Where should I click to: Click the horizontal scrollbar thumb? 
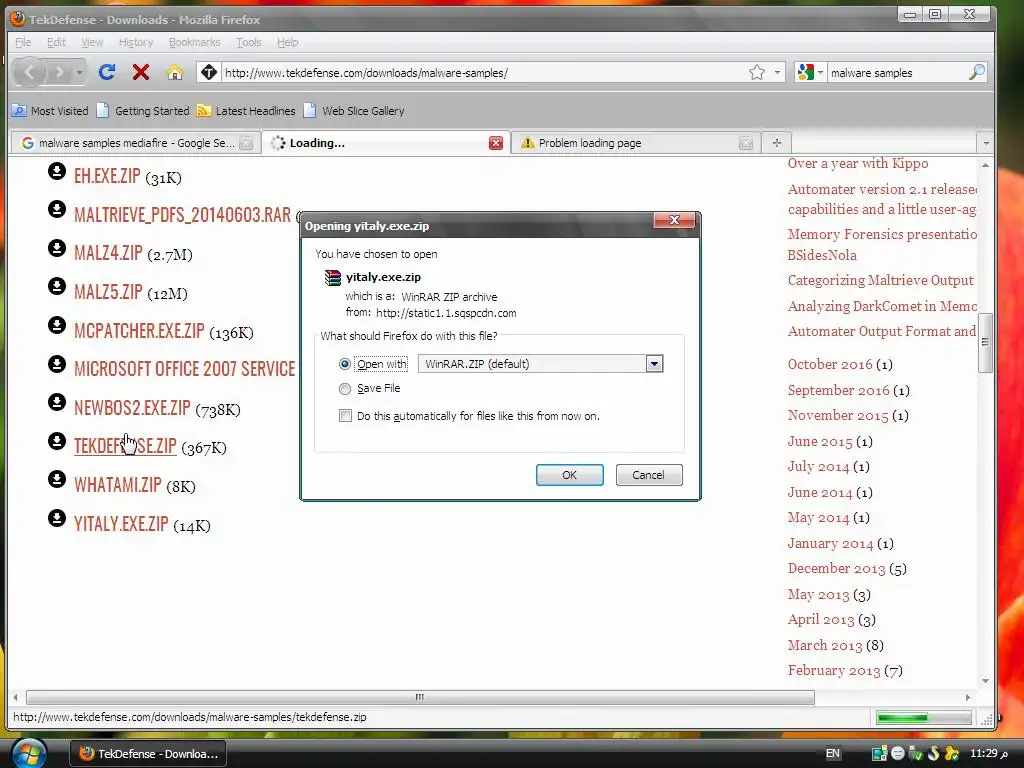pos(420,697)
